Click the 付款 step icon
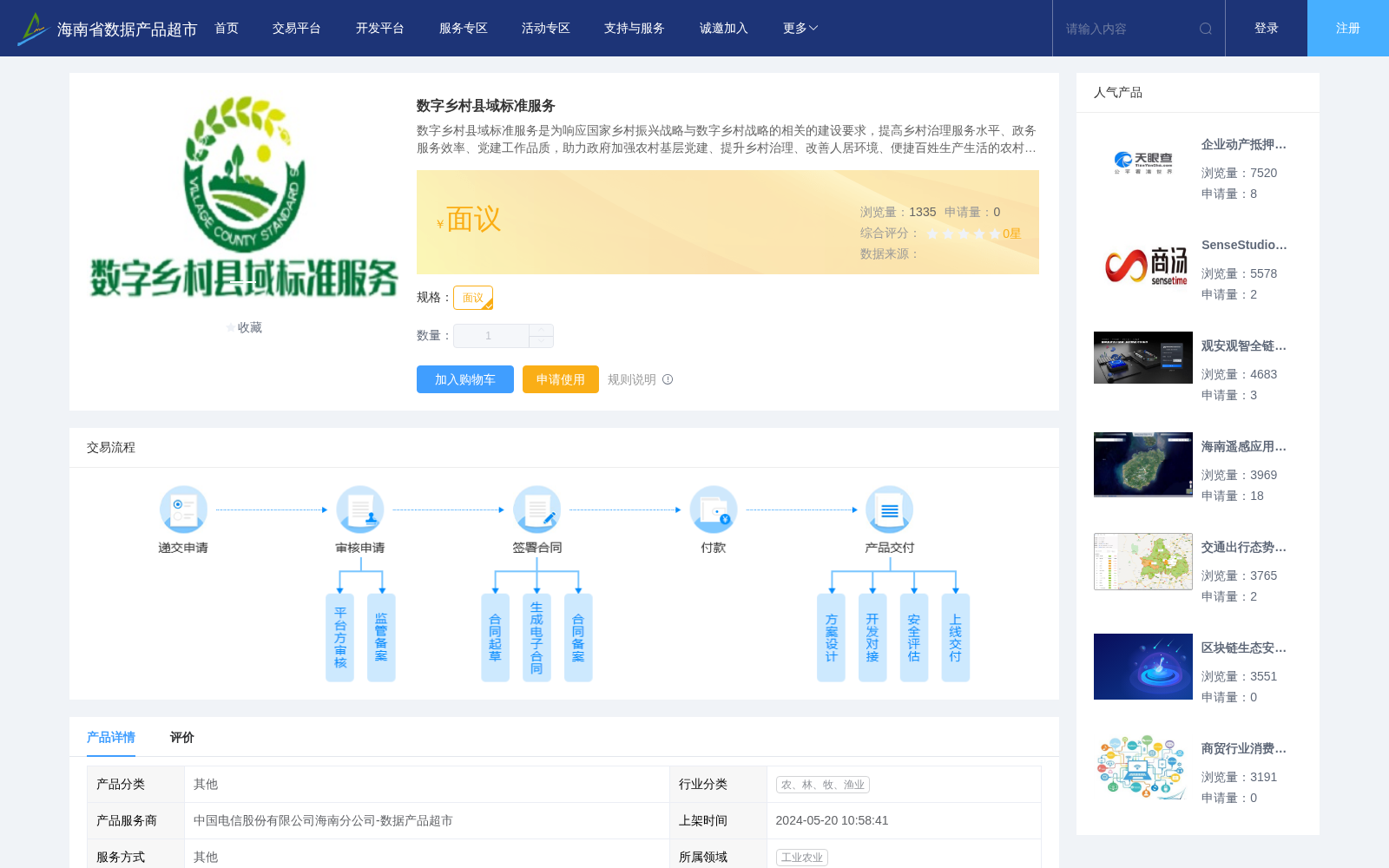Viewport: 1389px width, 868px height. (714, 510)
